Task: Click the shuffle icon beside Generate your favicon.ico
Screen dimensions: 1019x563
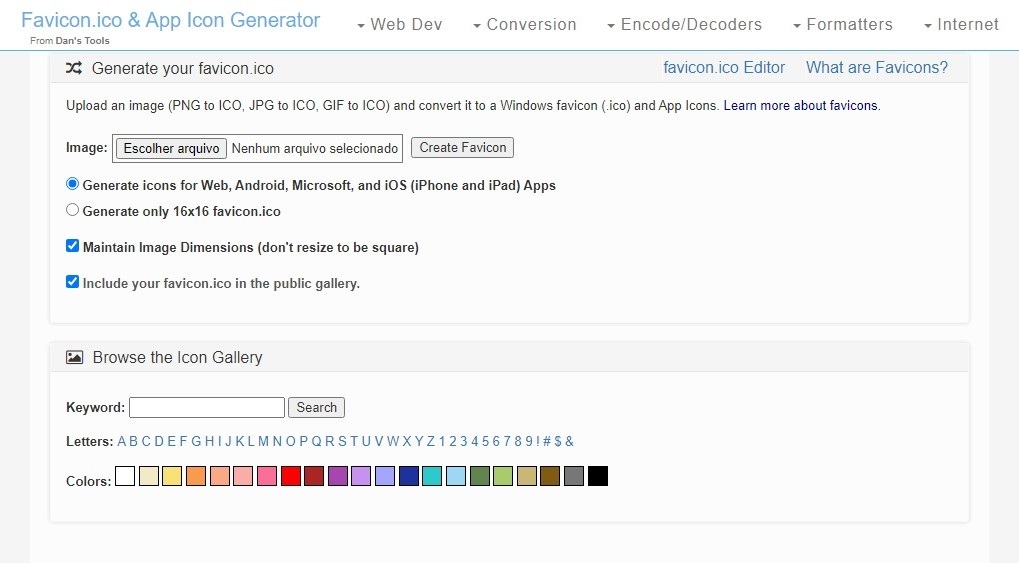Action: coord(73,68)
